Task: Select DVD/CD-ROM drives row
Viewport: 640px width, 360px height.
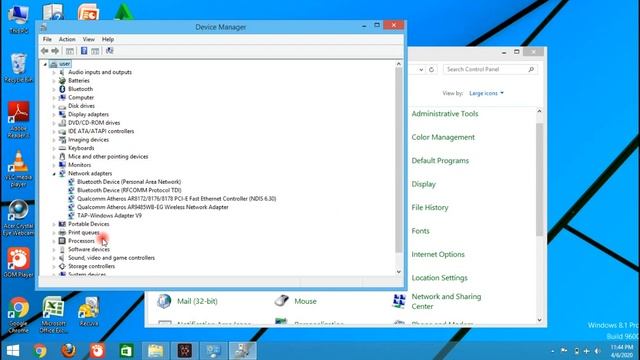Action: pos(94,123)
